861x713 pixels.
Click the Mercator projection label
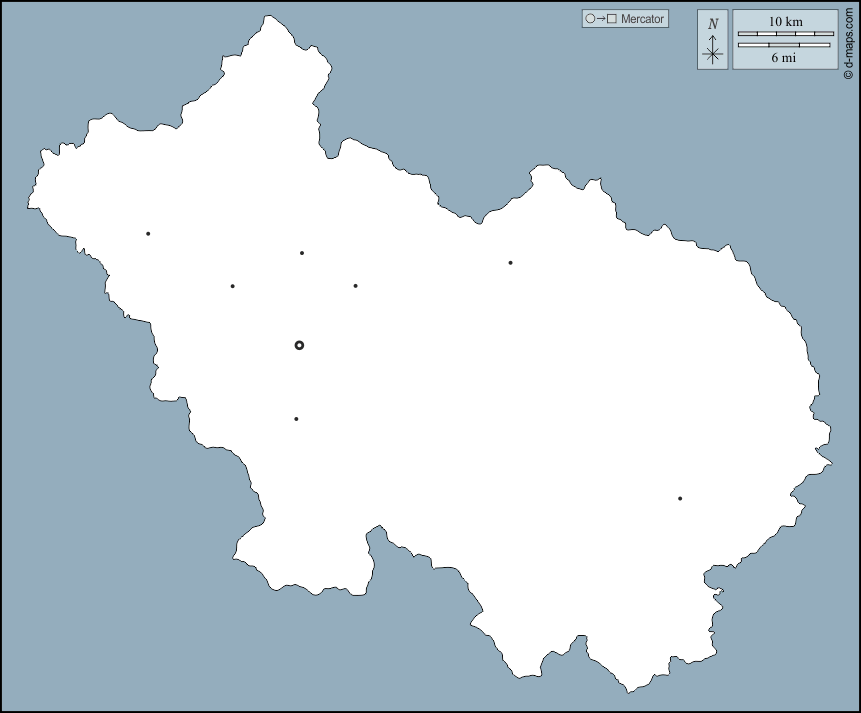pyautogui.click(x=642, y=19)
